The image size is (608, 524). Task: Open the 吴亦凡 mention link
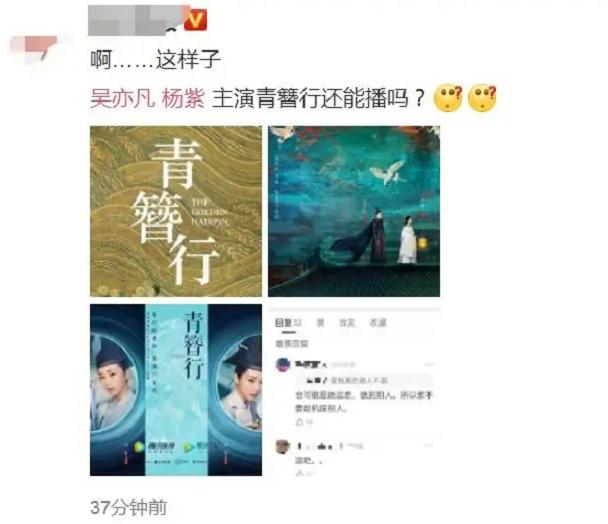(x=123, y=98)
